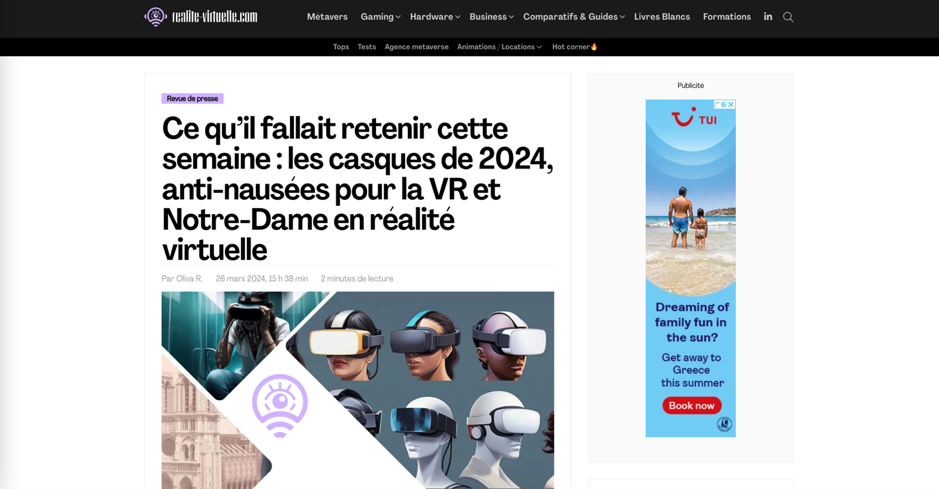Open the LinkedIn icon in header
Viewport: 939px width, 489px height.
[x=768, y=17]
